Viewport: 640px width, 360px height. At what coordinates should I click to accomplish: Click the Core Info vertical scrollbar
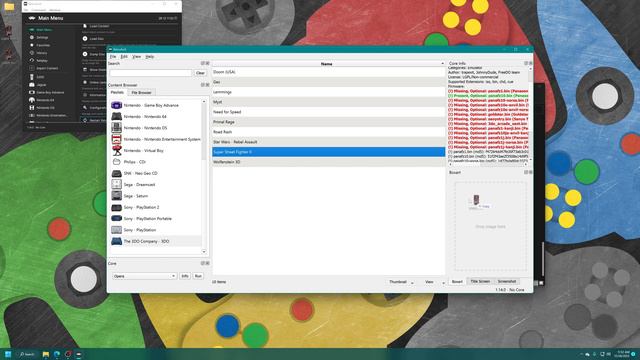click(x=531, y=114)
